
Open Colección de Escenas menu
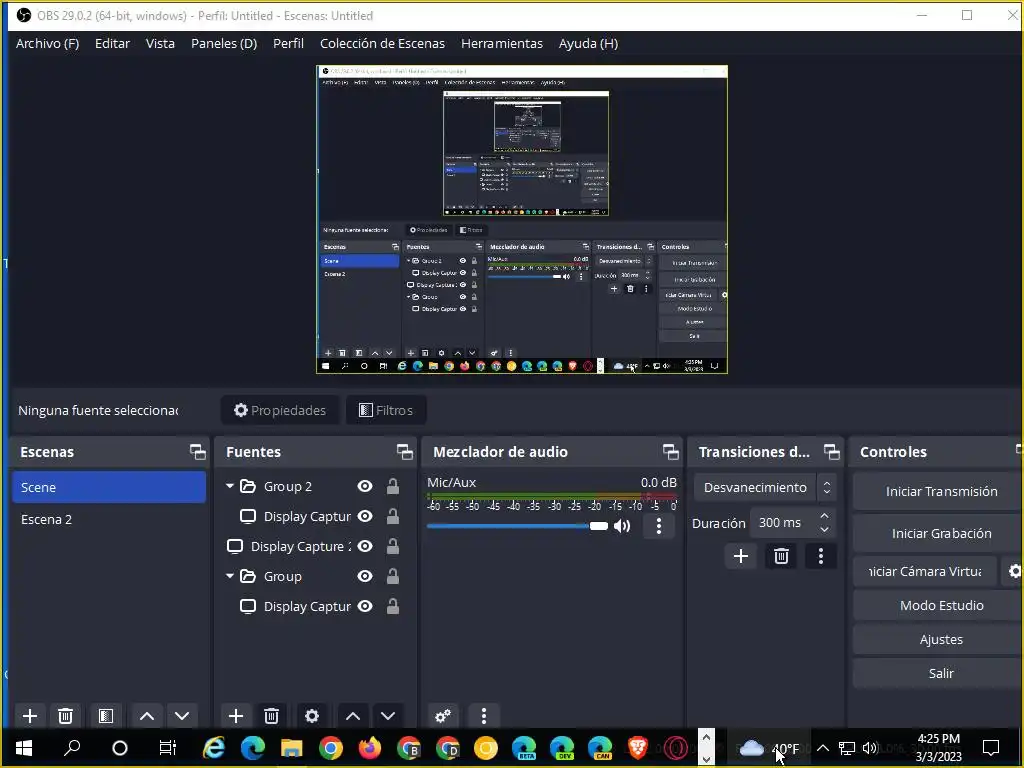coord(382,43)
